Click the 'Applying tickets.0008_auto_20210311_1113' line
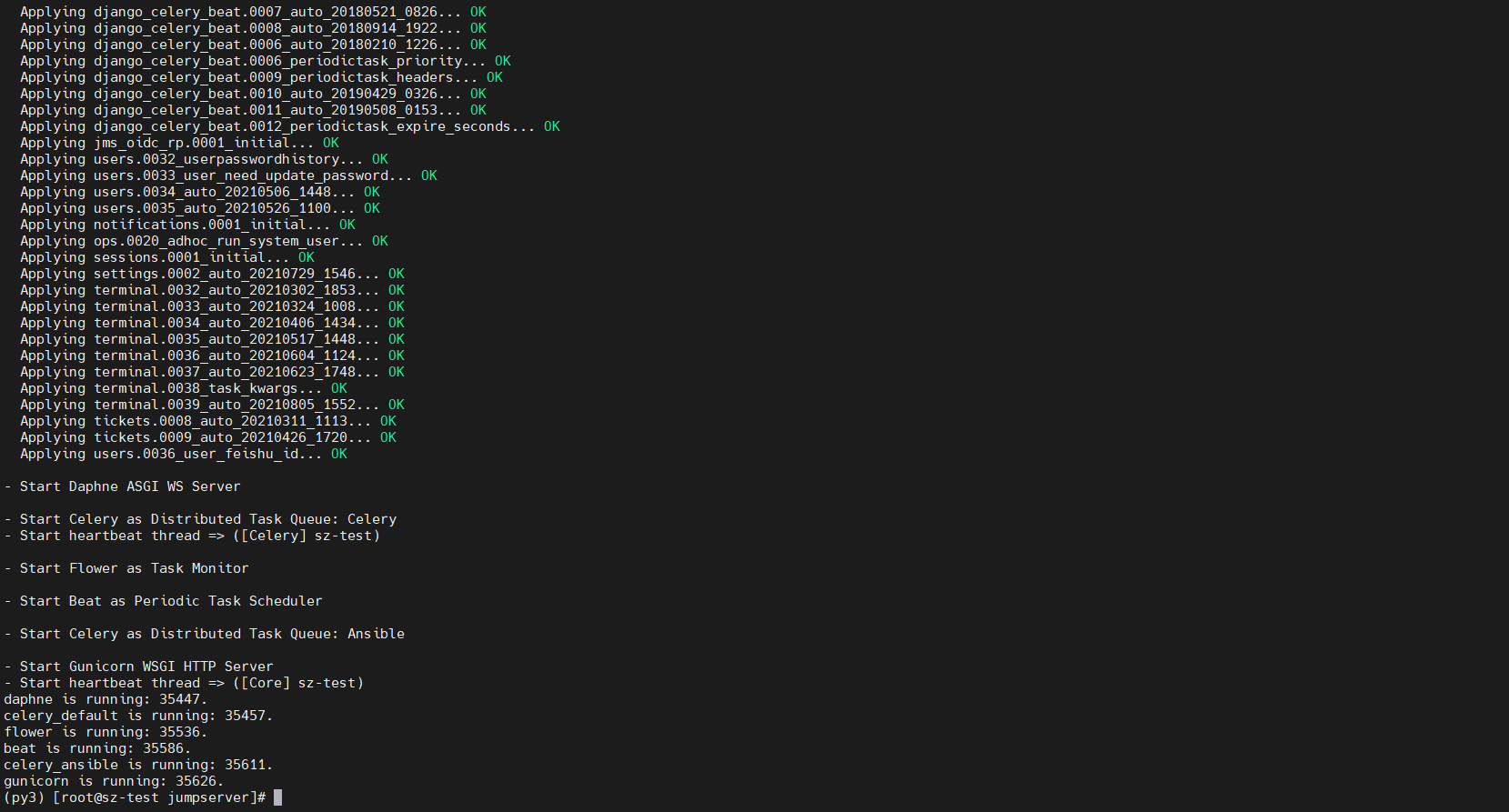The image size is (1509, 812). click(x=208, y=421)
